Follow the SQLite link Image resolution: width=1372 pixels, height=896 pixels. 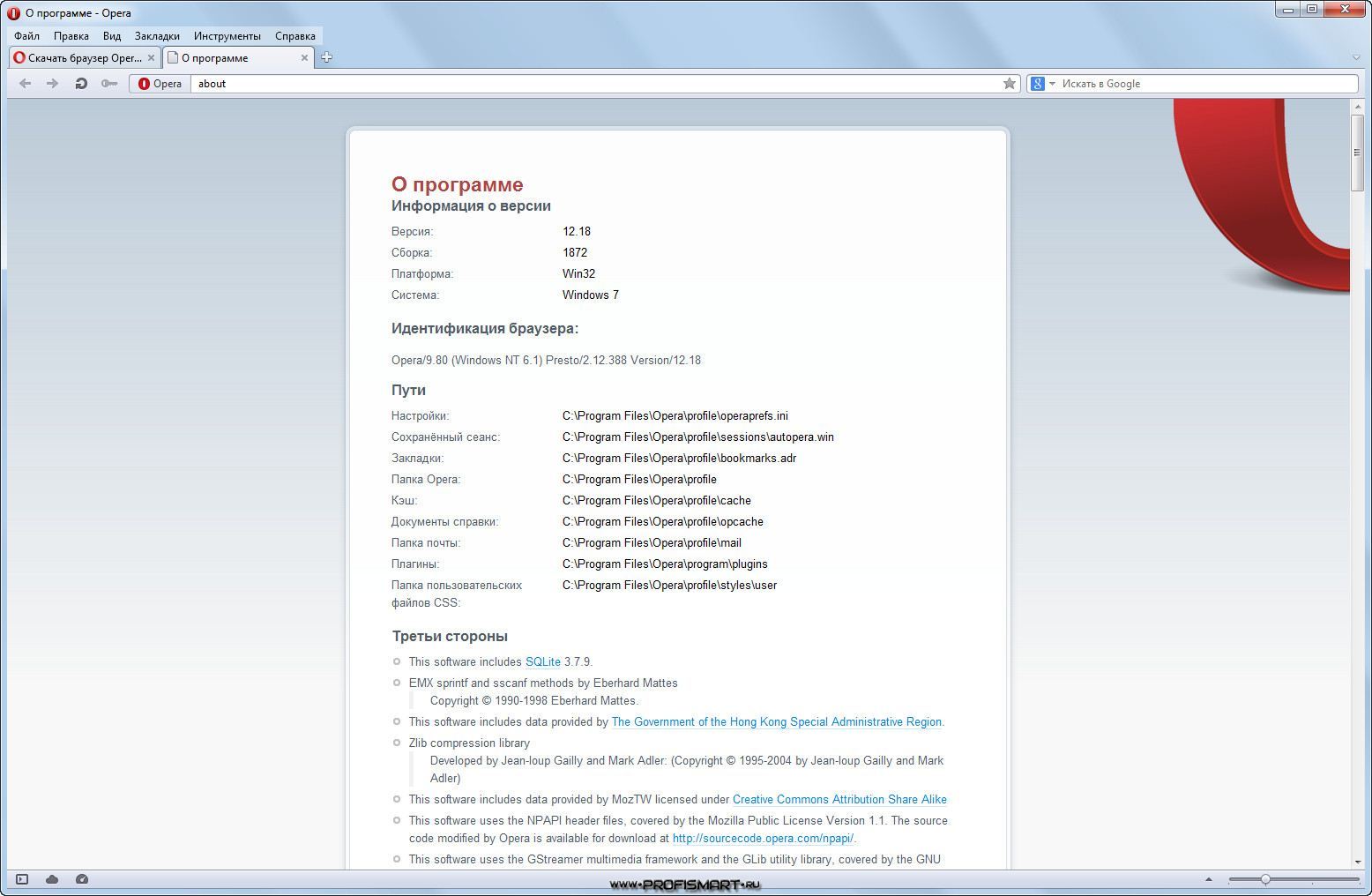point(543,662)
